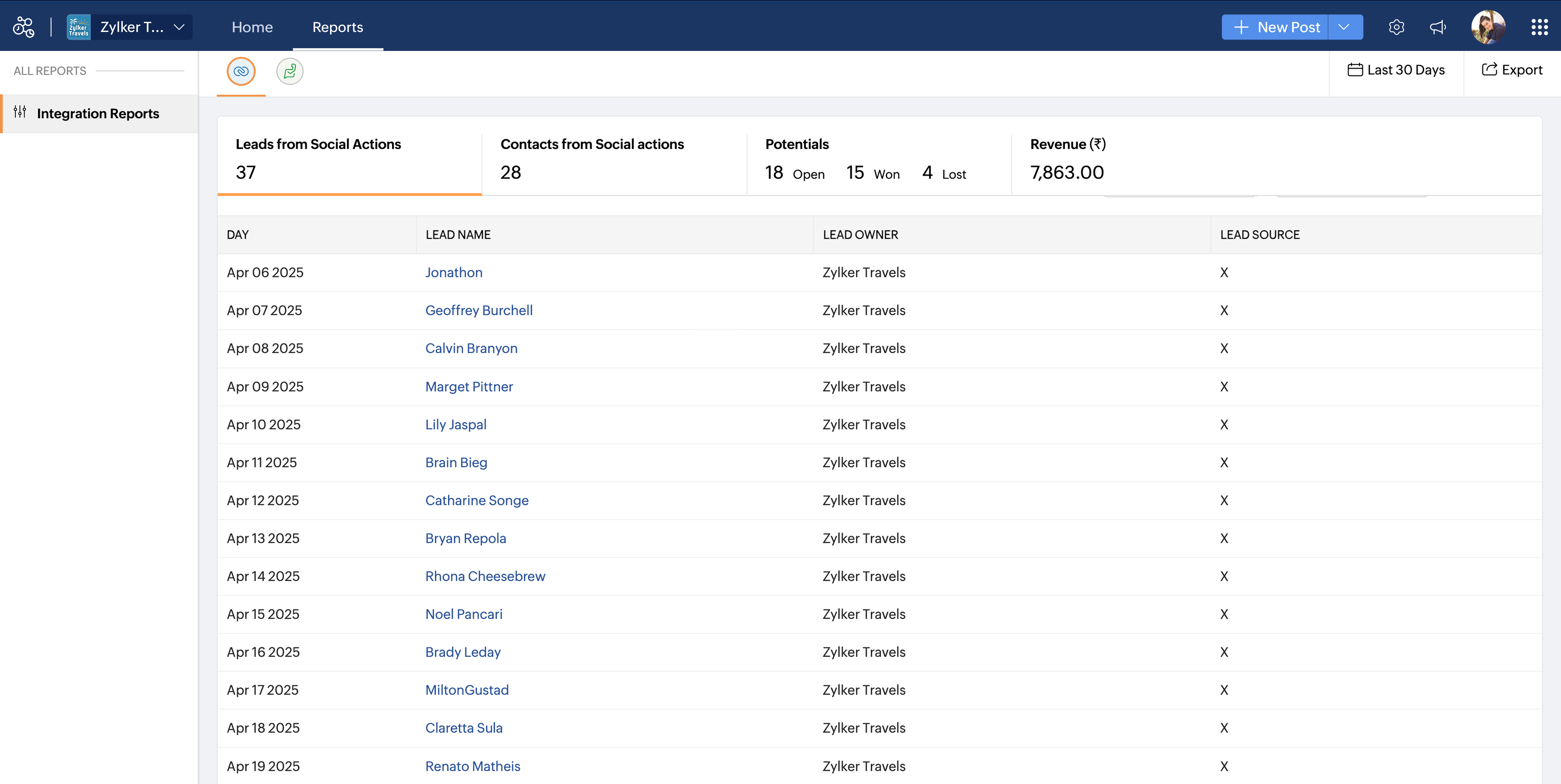1561x784 pixels.
Task: Select the green Zoho Desk integration icon
Action: coord(290,72)
